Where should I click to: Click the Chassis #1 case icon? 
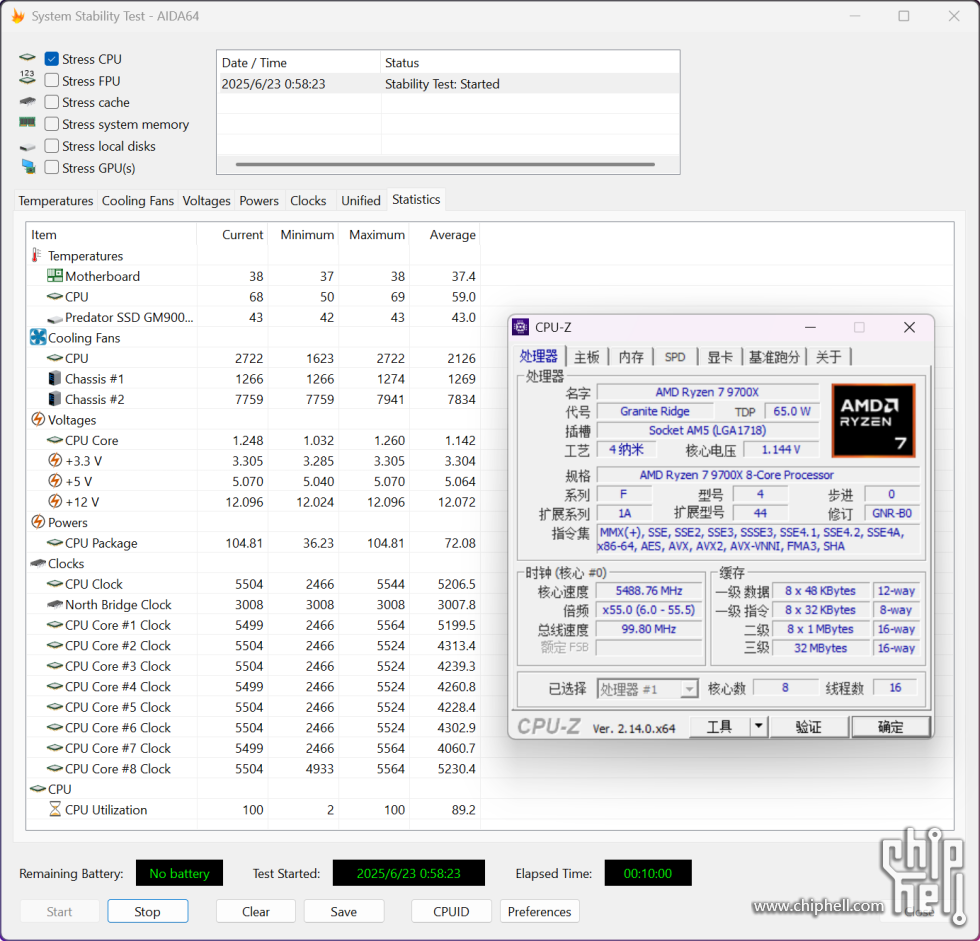click(55, 379)
